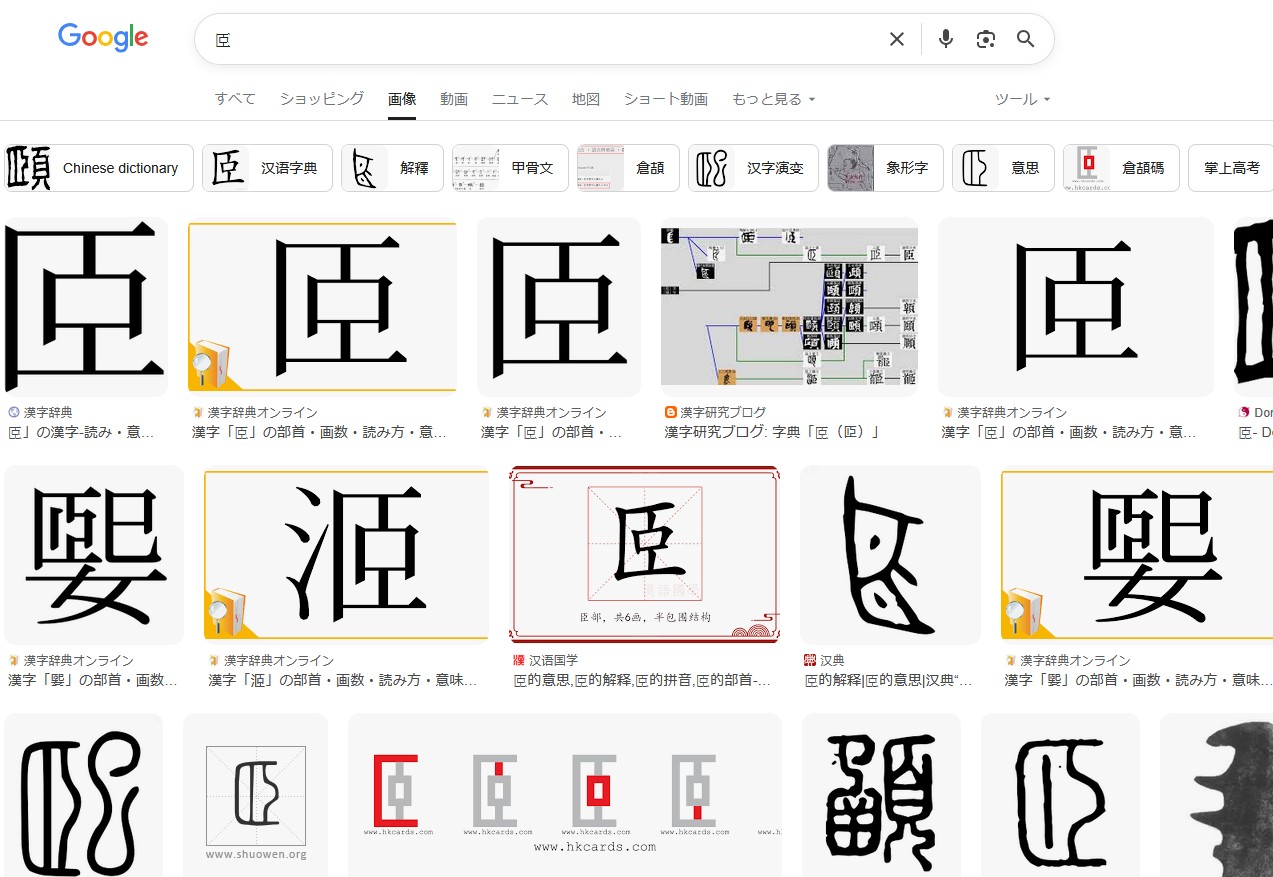Open the hkcards.com red stroke-order image
Viewport: 1273px width, 877px height.
[x=565, y=795]
